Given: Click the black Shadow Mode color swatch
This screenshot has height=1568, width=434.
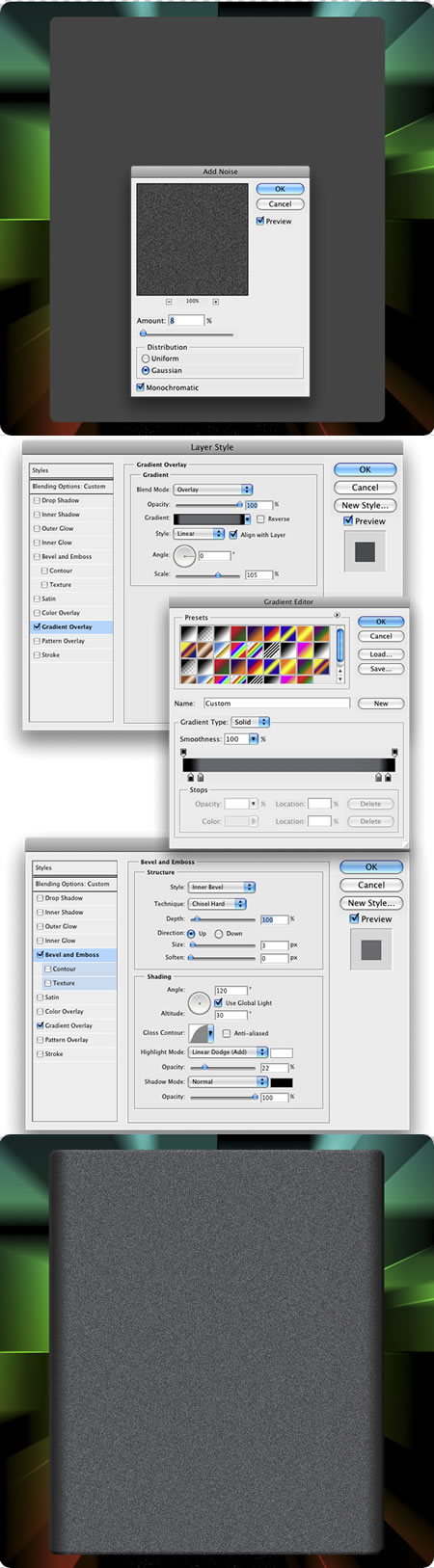Looking at the screenshot, I should (x=282, y=1082).
